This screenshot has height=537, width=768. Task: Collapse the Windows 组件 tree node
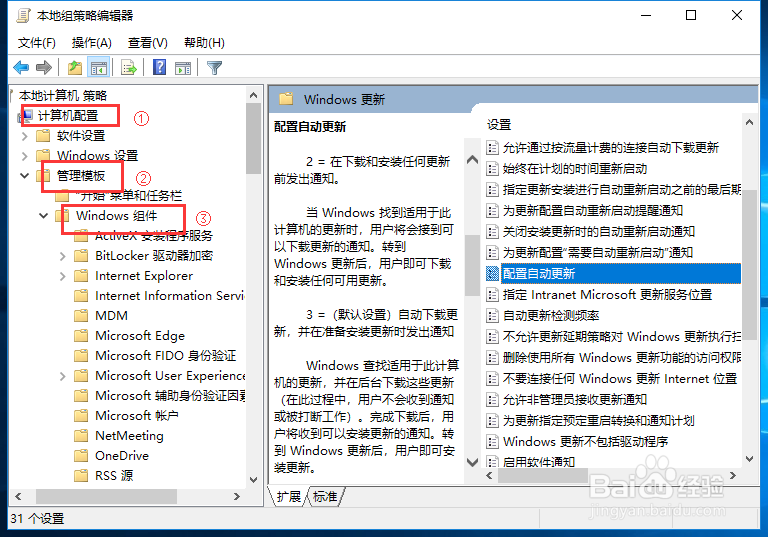click(x=44, y=216)
